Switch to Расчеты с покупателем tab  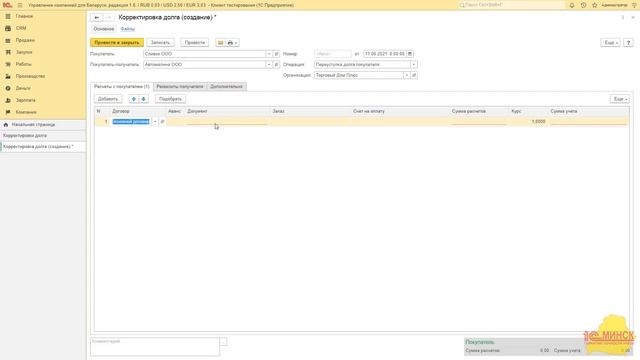coord(122,87)
